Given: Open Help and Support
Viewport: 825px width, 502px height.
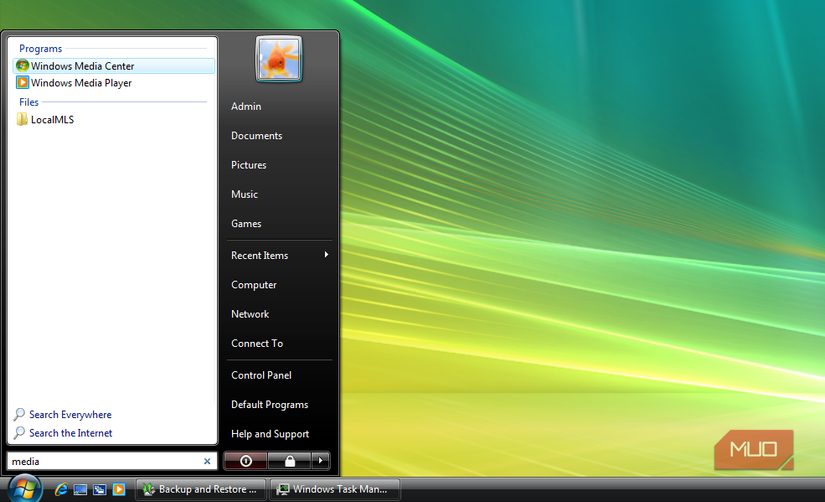Looking at the screenshot, I should click(270, 434).
